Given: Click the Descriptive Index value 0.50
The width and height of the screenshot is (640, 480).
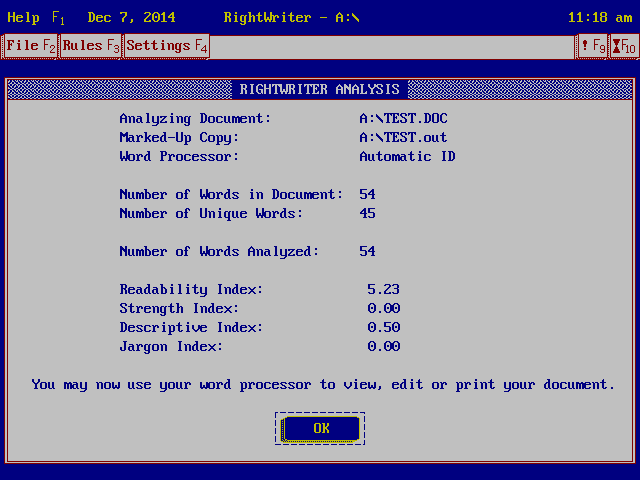Looking at the screenshot, I should (383, 327).
